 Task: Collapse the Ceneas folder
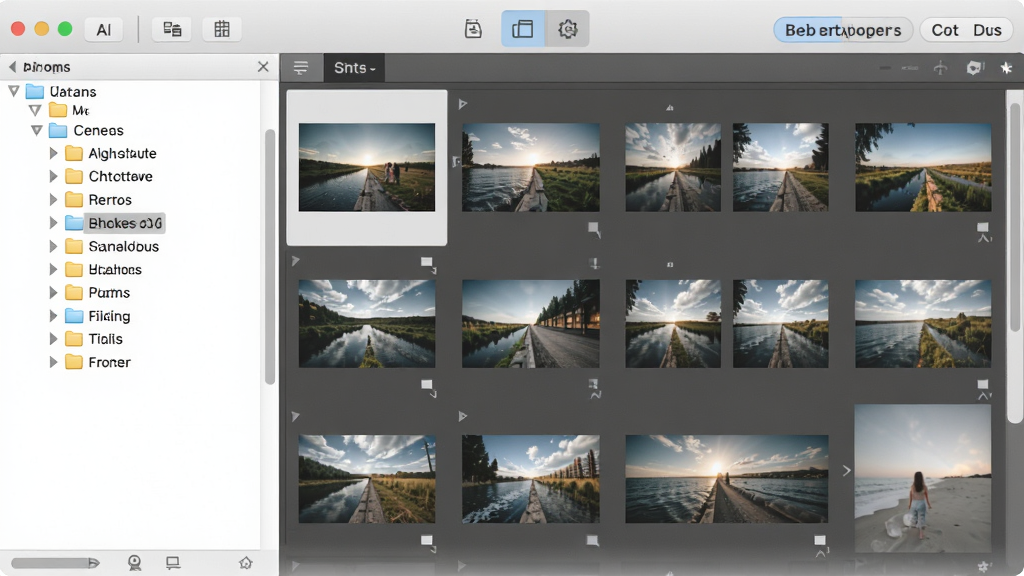point(37,131)
